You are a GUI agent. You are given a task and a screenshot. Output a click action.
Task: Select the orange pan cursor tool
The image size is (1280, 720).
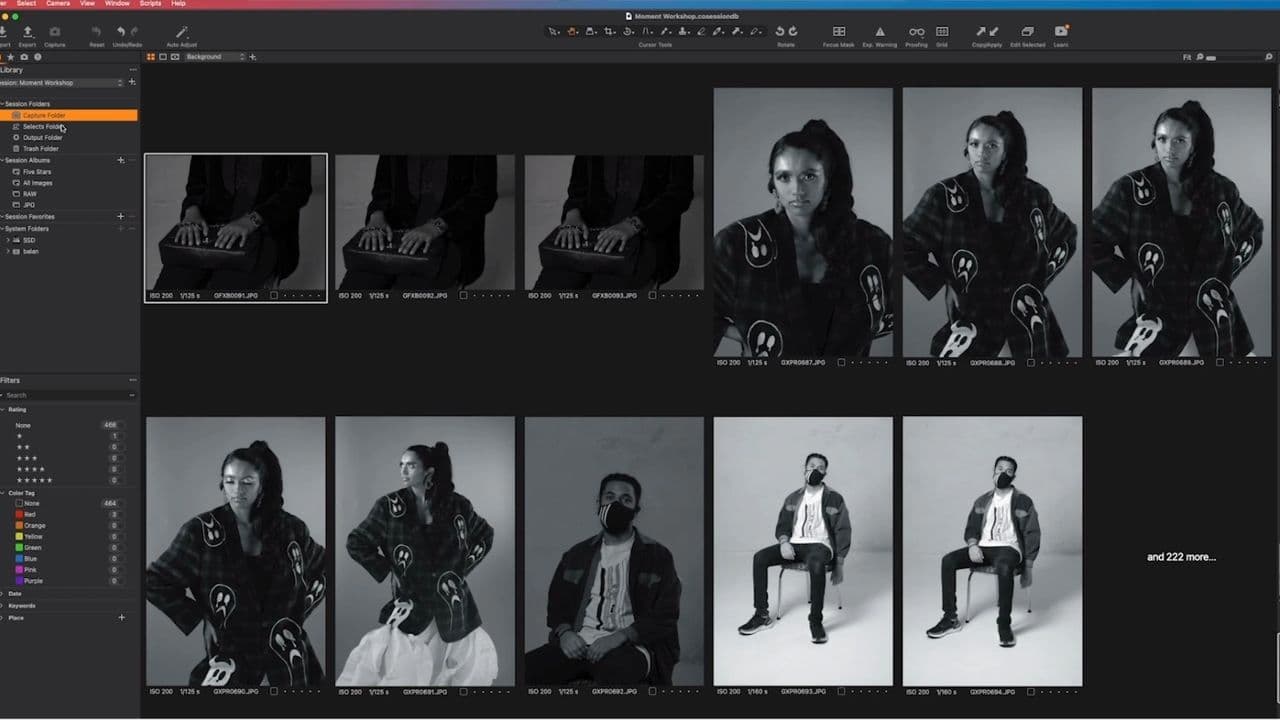point(572,32)
